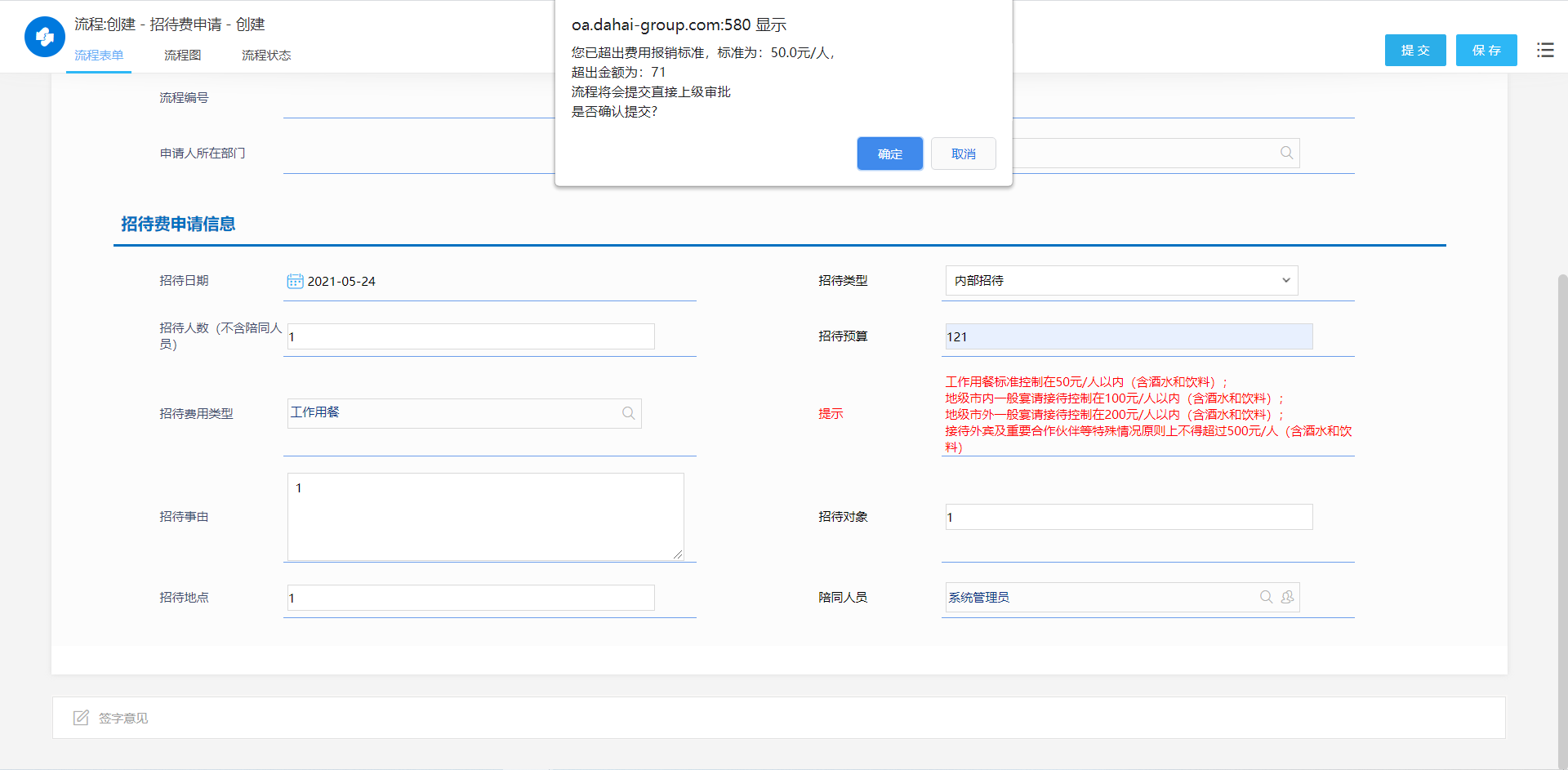Open calendar picker beside 招待日期
Image resolution: width=1568 pixels, height=770 pixels.
tap(295, 281)
